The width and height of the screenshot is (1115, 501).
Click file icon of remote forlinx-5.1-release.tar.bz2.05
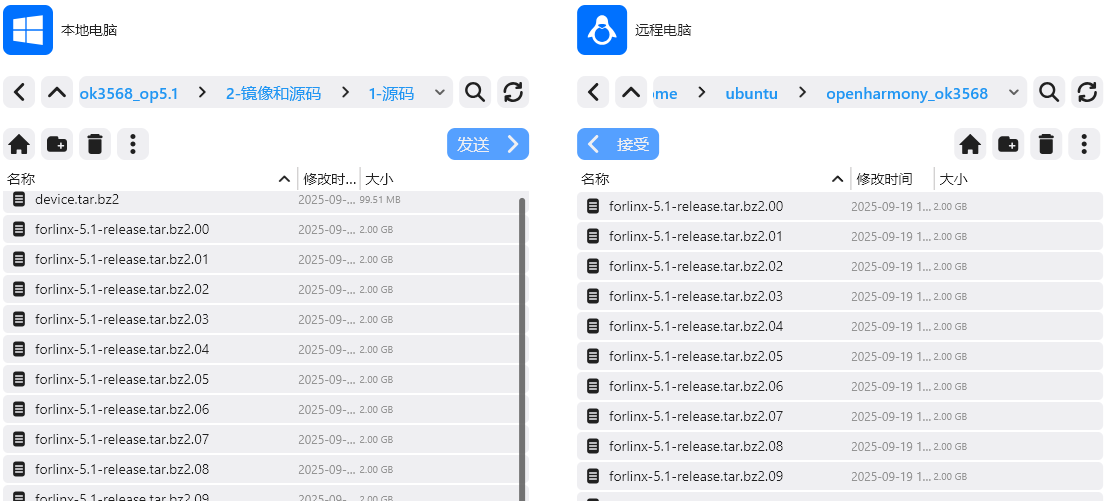[x=593, y=356]
